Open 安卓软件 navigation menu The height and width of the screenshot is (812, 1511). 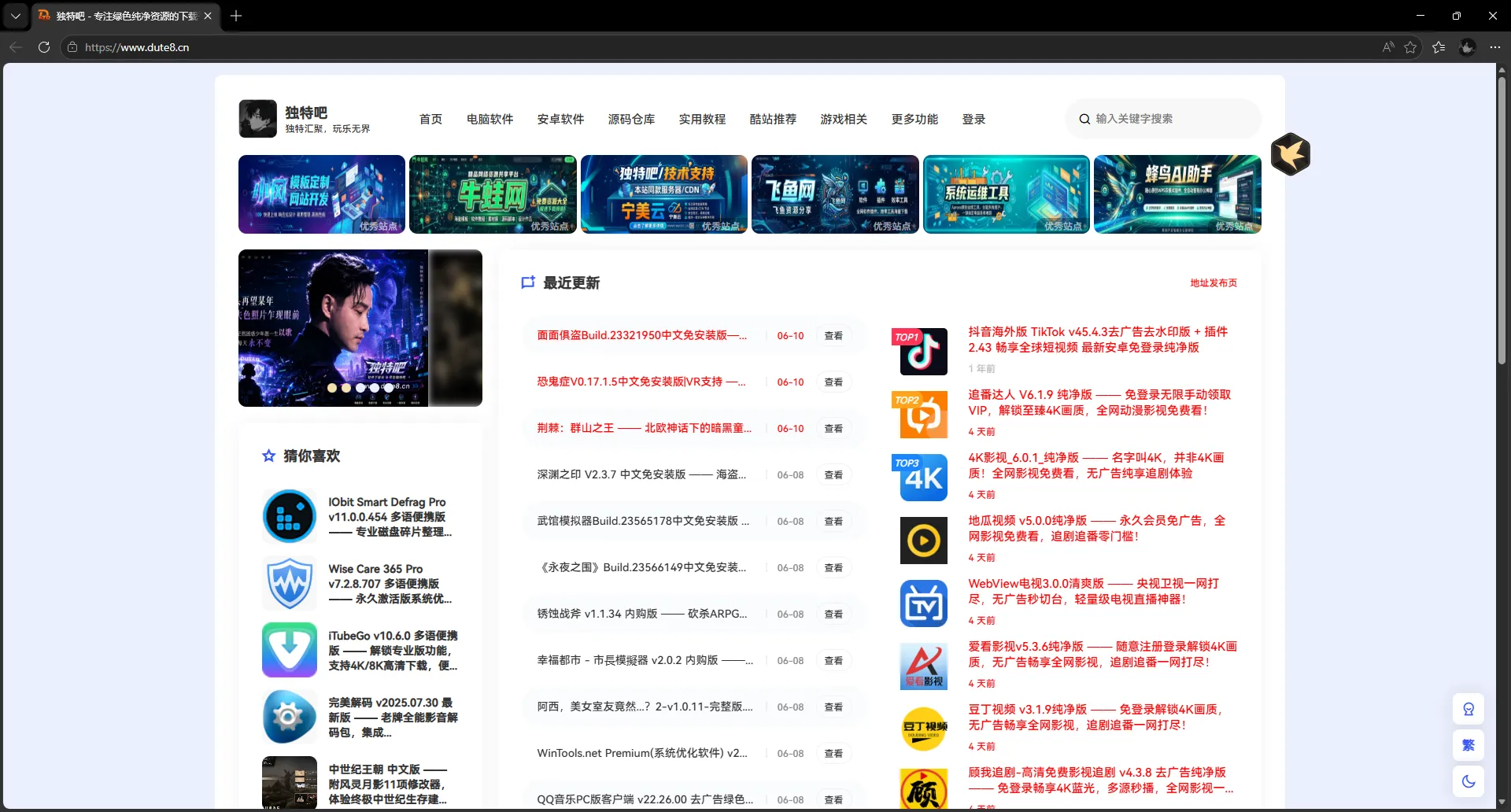pyautogui.click(x=560, y=119)
